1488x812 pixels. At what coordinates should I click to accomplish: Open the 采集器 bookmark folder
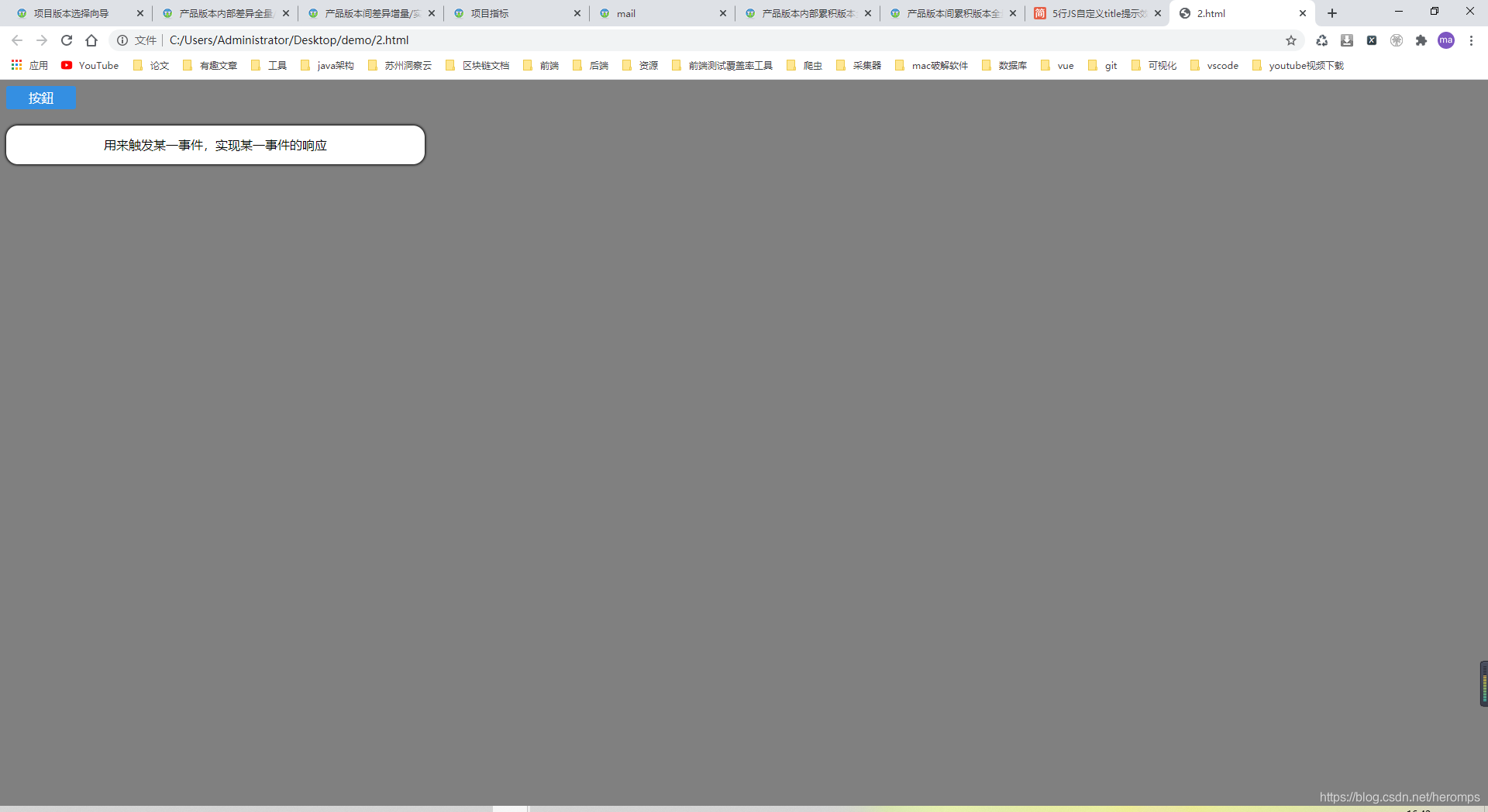point(859,66)
